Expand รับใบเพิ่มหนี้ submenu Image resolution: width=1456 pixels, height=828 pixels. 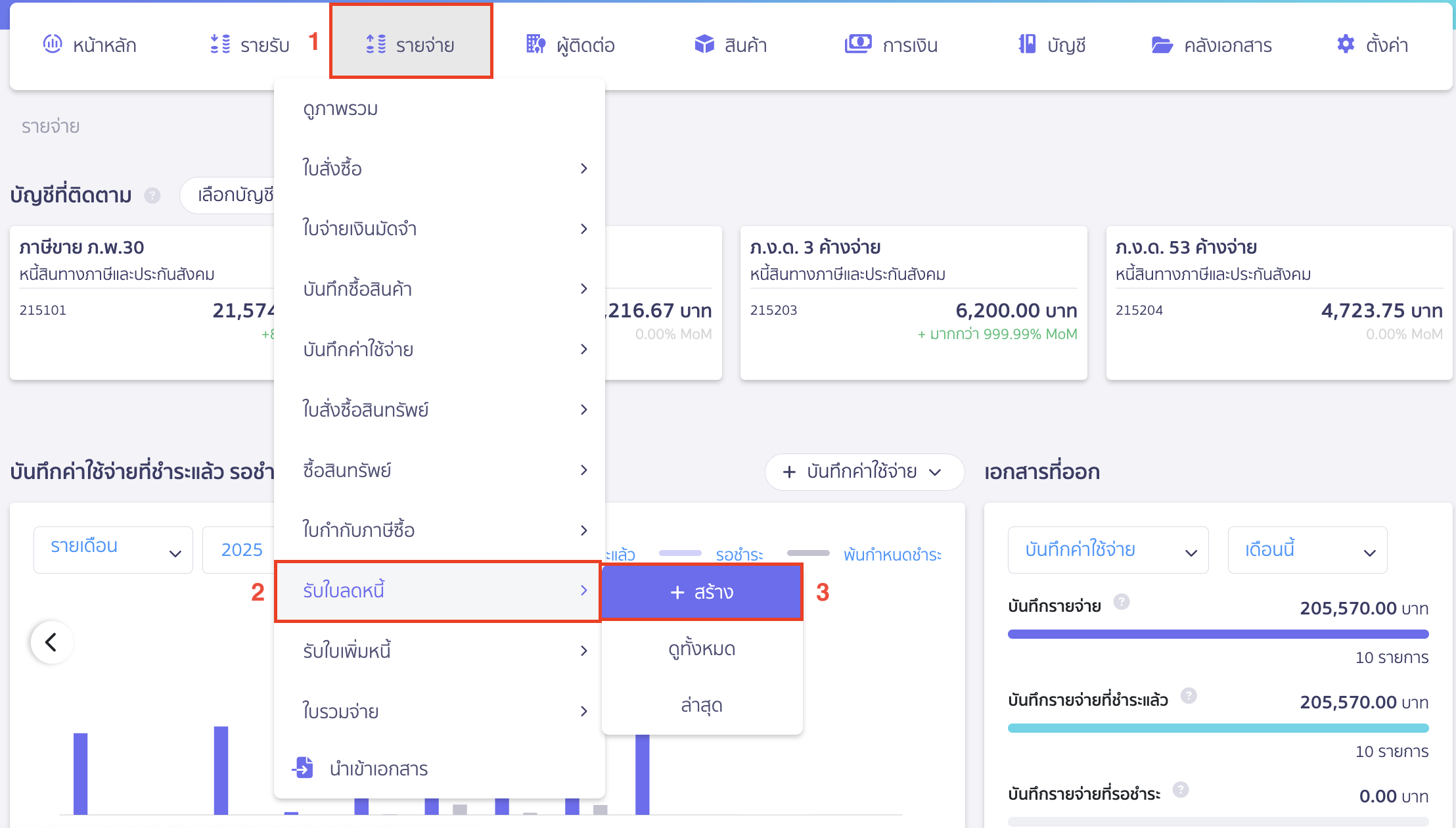point(439,651)
